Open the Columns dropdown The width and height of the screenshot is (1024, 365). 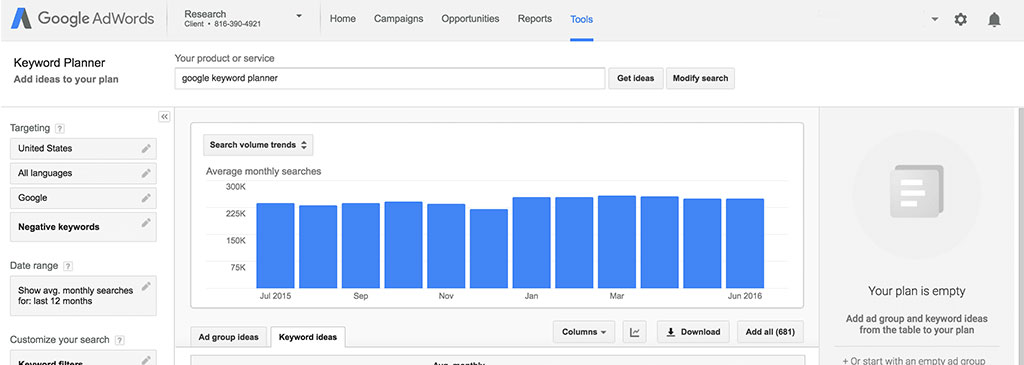pos(584,332)
